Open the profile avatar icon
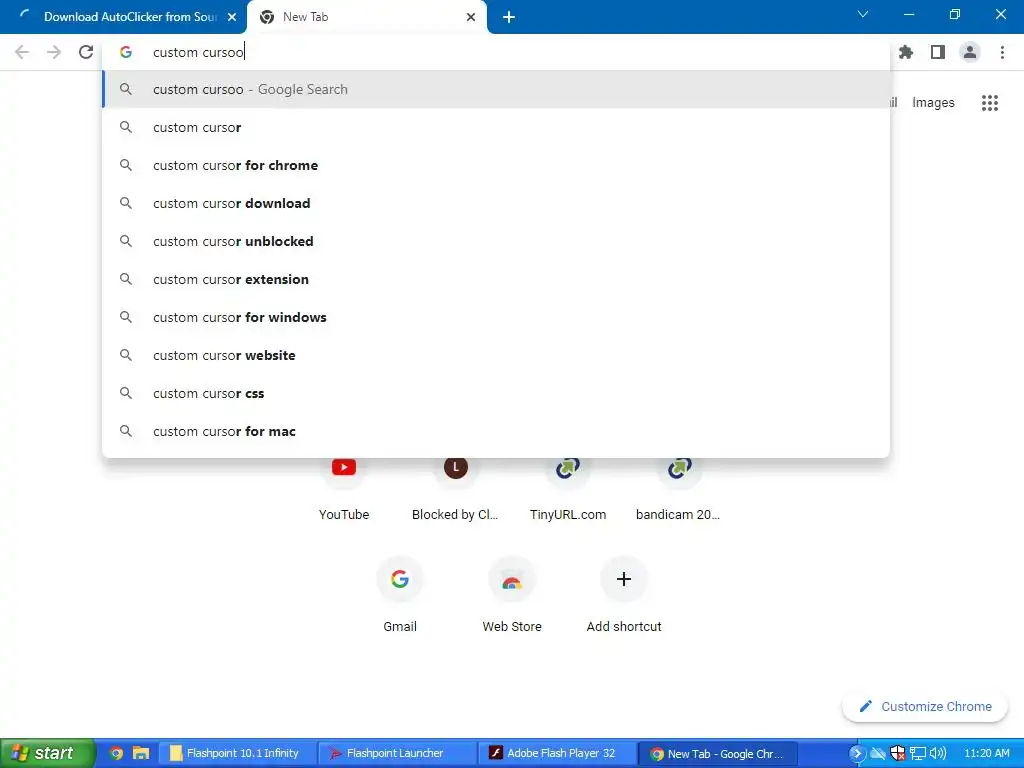The image size is (1024, 768). pyautogui.click(x=970, y=52)
